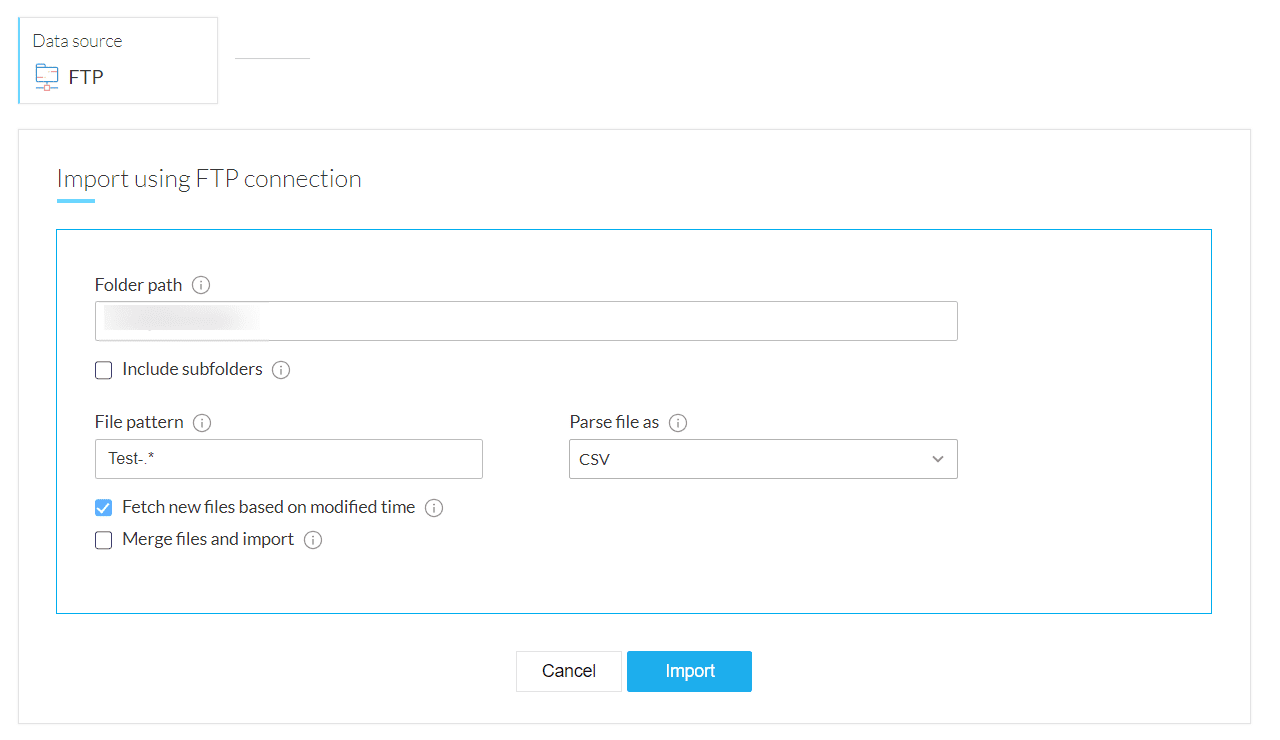The height and width of the screenshot is (740, 1280).
Task: Click the Folder path info icon
Action: 201,285
